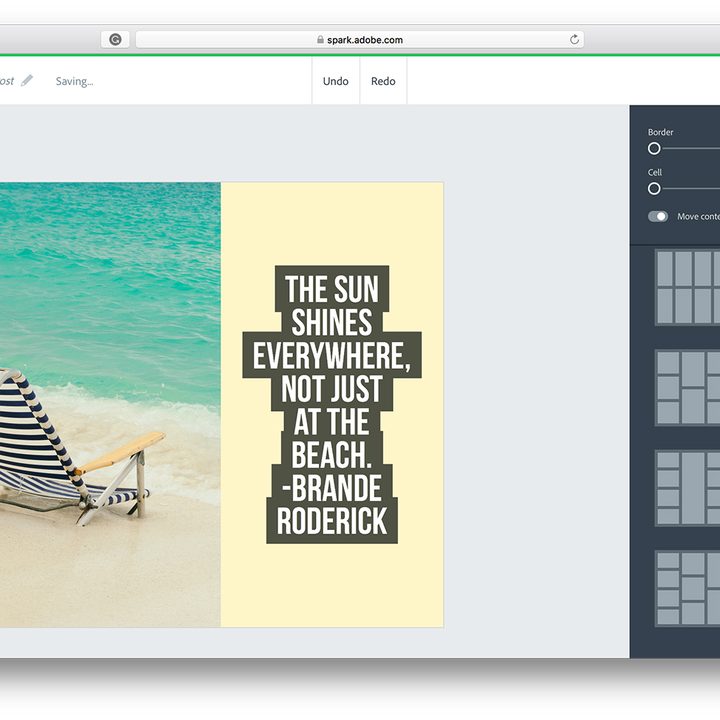
Task: Toggle the Move content switch
Action: coord(658,216)
